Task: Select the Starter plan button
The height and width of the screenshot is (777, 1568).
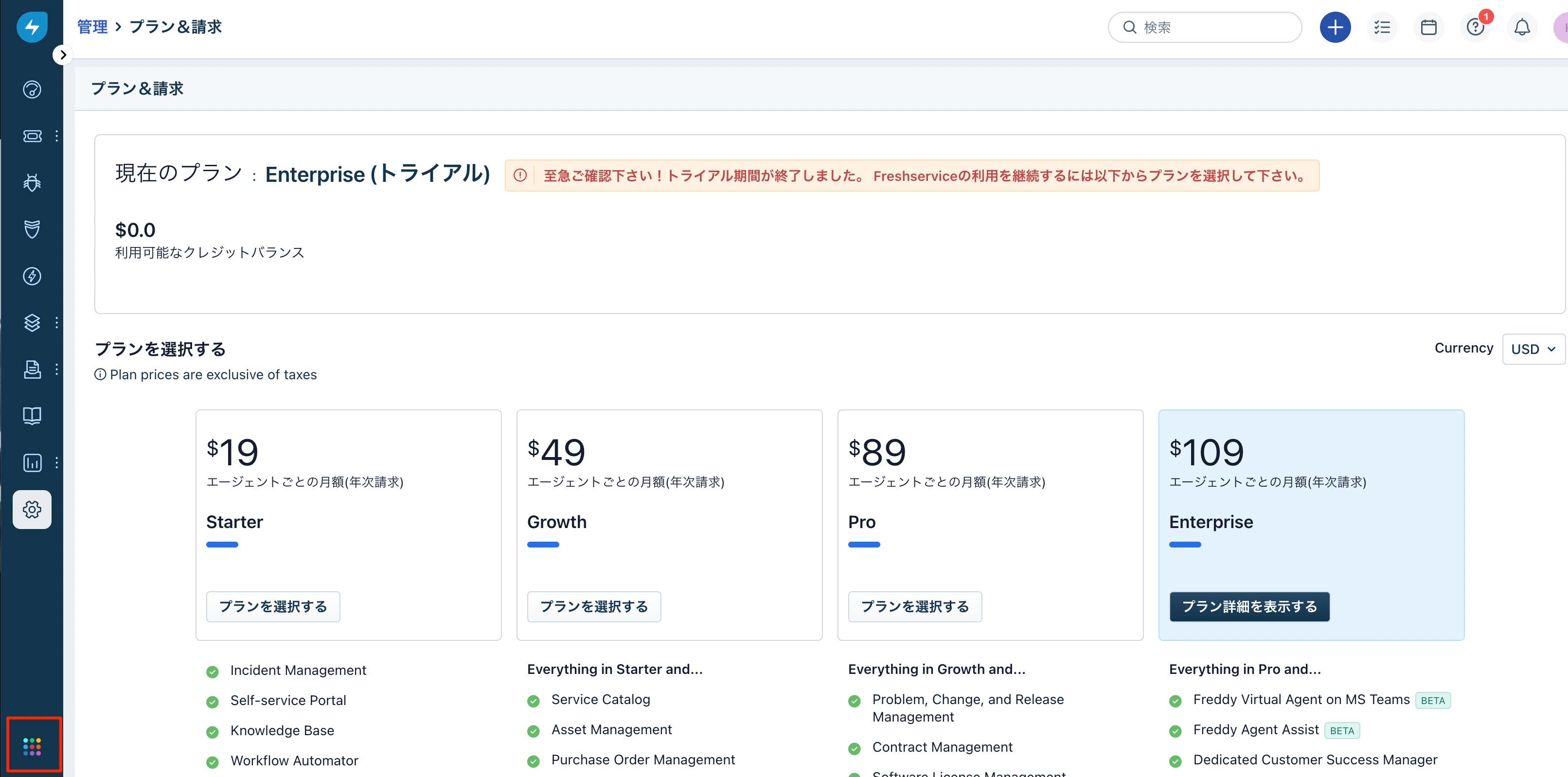Action: [273, 606]
